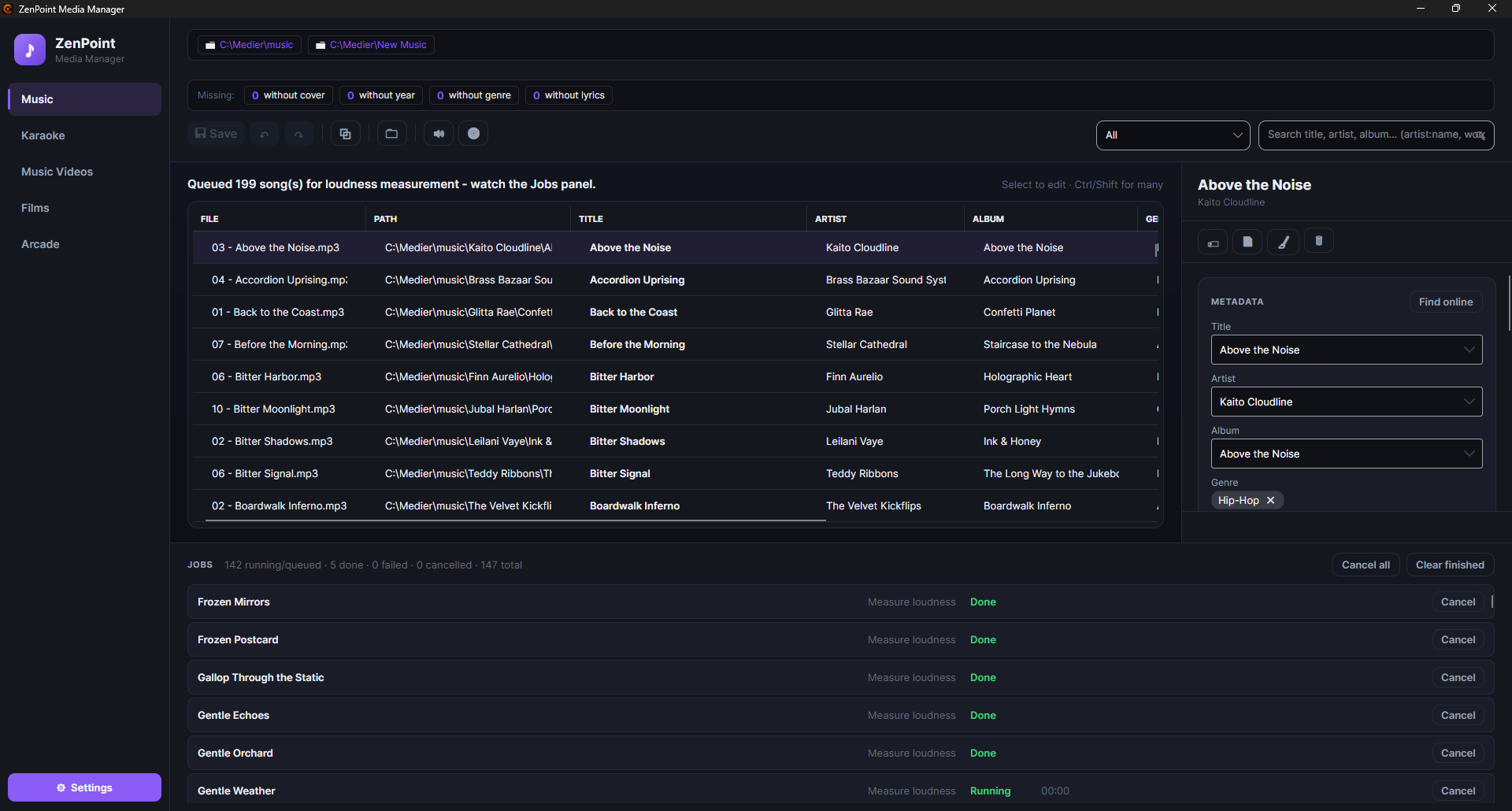Click the overlapping squares duplicates icon
1512x811 pixels.
345,134
